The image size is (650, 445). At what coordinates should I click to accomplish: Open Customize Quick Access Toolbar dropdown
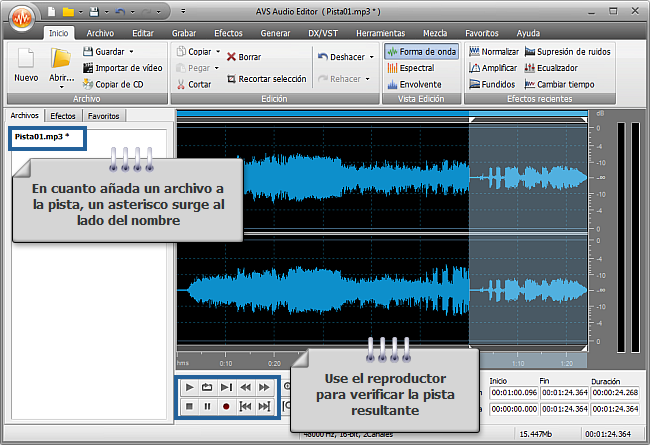(183, 12)
